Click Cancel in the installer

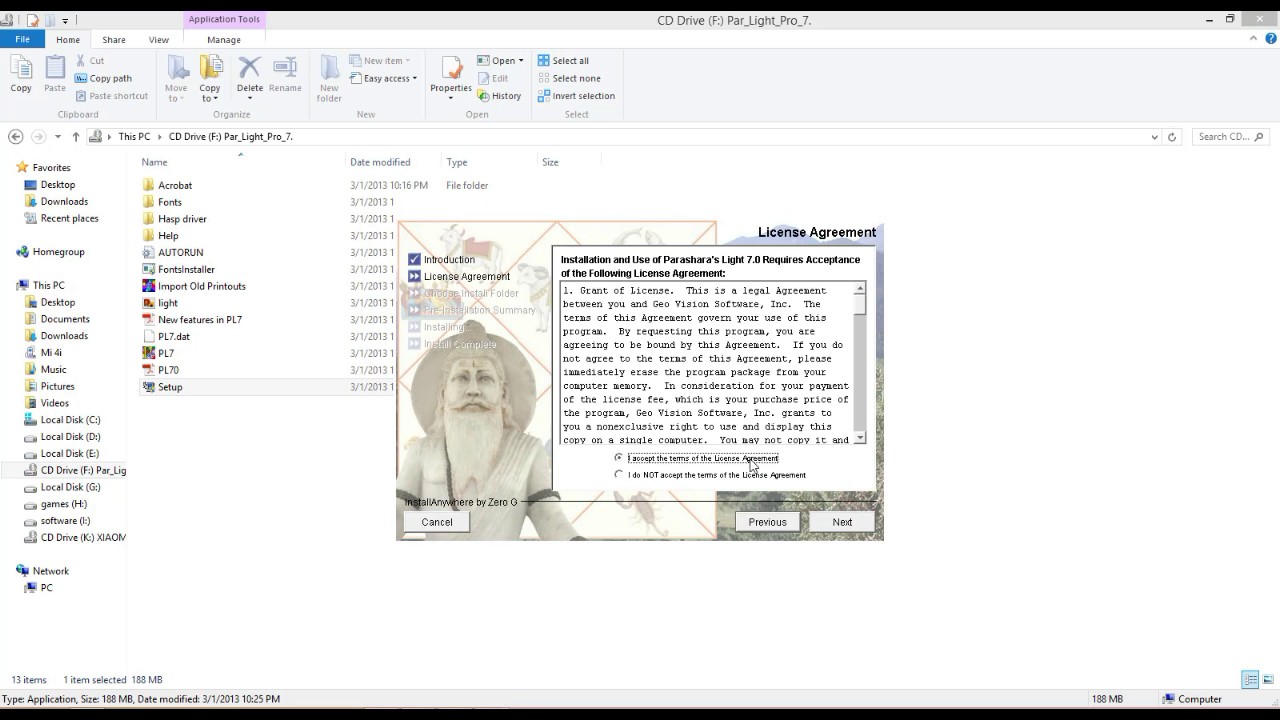[x=437, y=522]
